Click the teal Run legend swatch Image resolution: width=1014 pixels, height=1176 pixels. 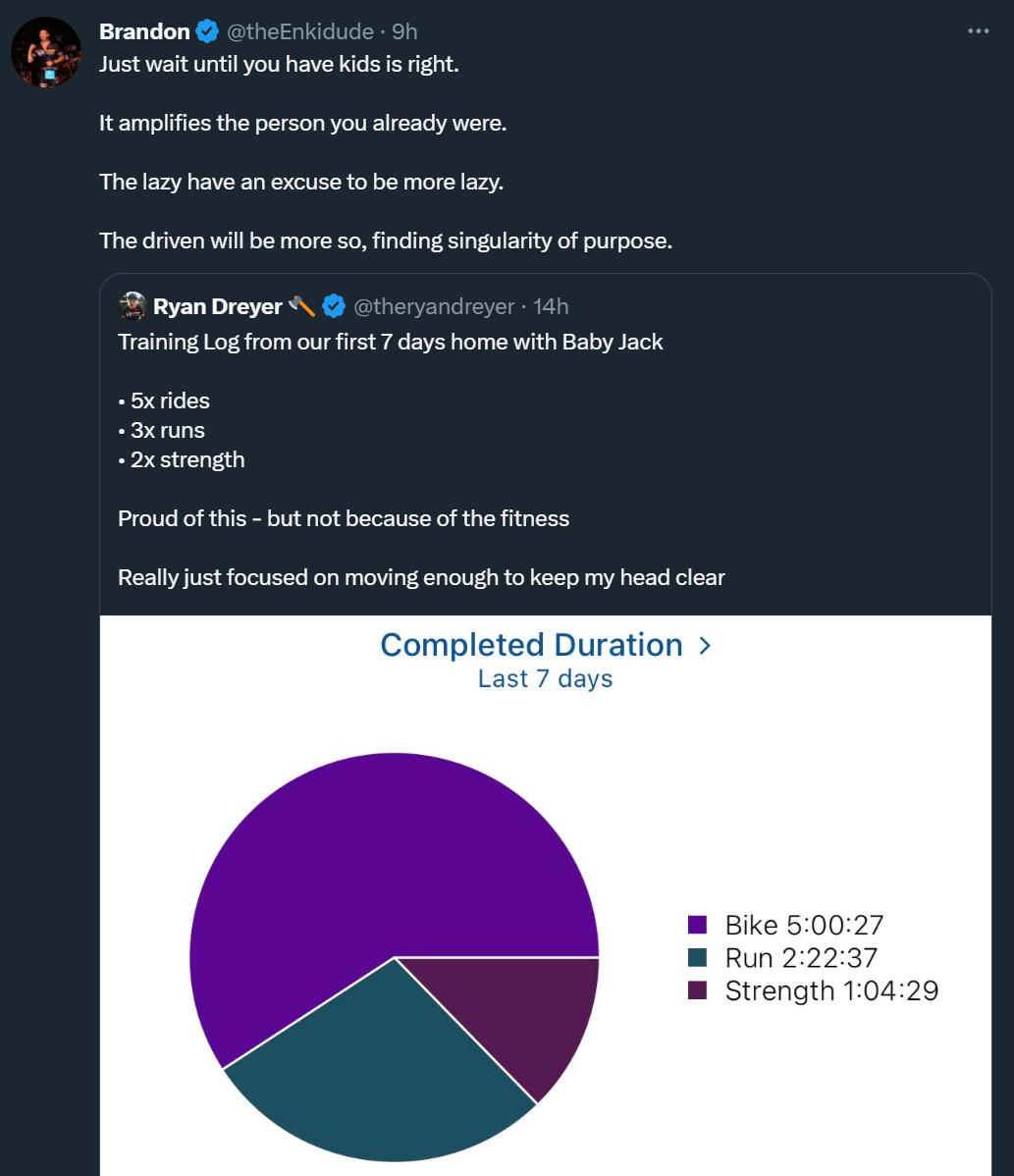tap(698, 958)
